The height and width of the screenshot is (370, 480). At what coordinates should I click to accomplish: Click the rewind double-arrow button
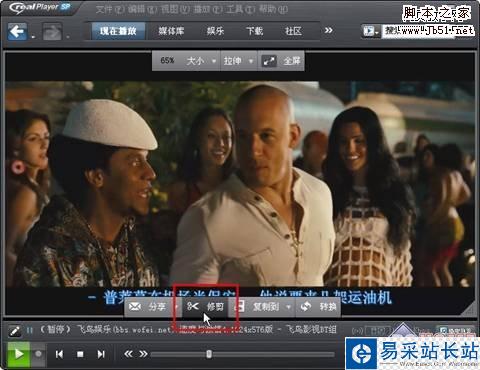[x=128, y=354]
